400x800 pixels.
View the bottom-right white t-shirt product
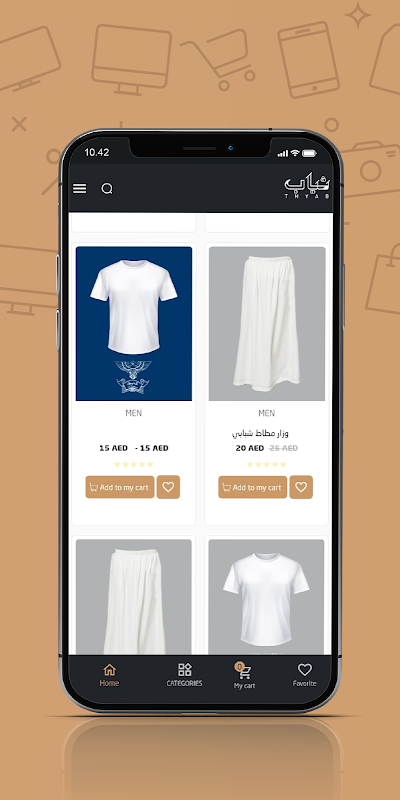(x=266, y=597)
